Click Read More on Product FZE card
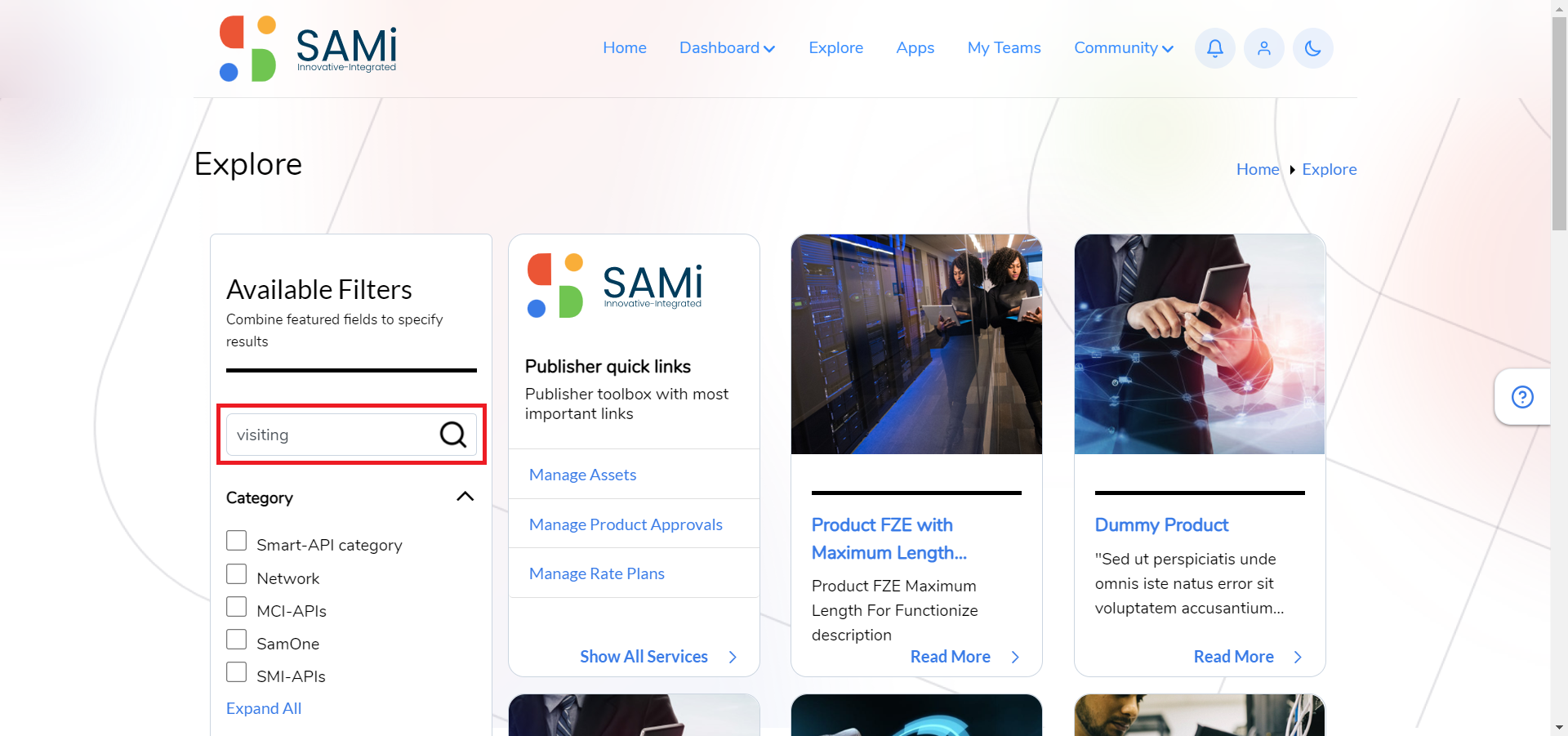Image resolution: width=1568 pixels, height=736 pixels. (950, 657)
